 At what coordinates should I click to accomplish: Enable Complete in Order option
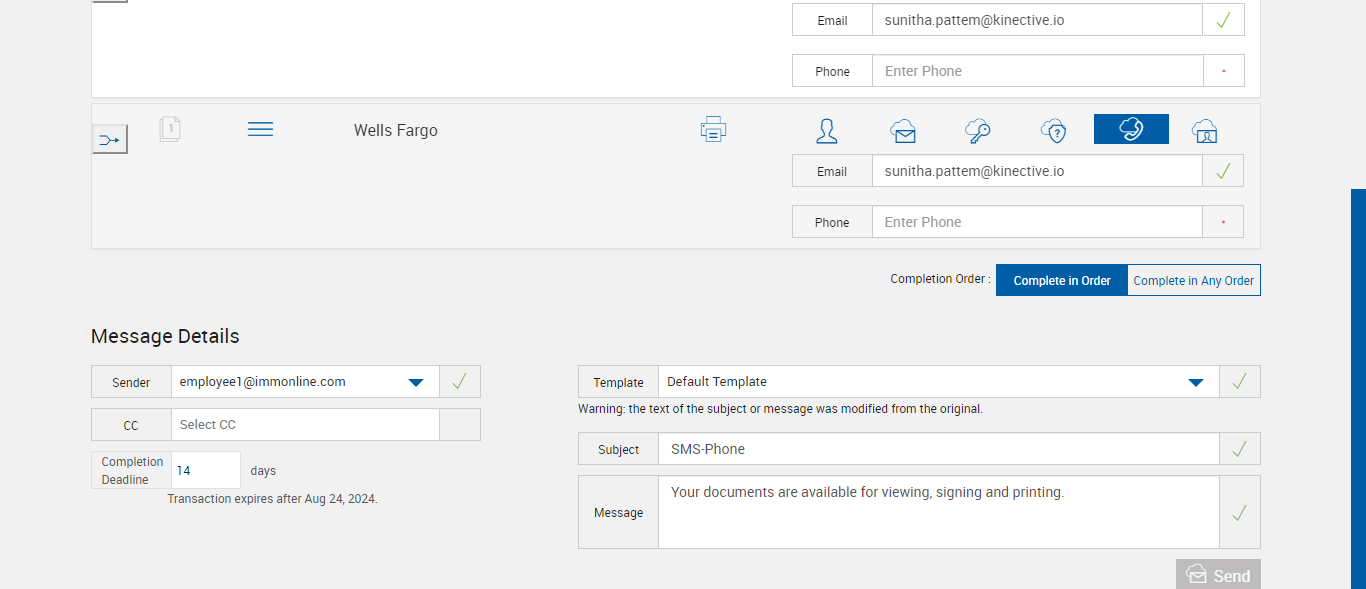click(x=1062, y=281)
